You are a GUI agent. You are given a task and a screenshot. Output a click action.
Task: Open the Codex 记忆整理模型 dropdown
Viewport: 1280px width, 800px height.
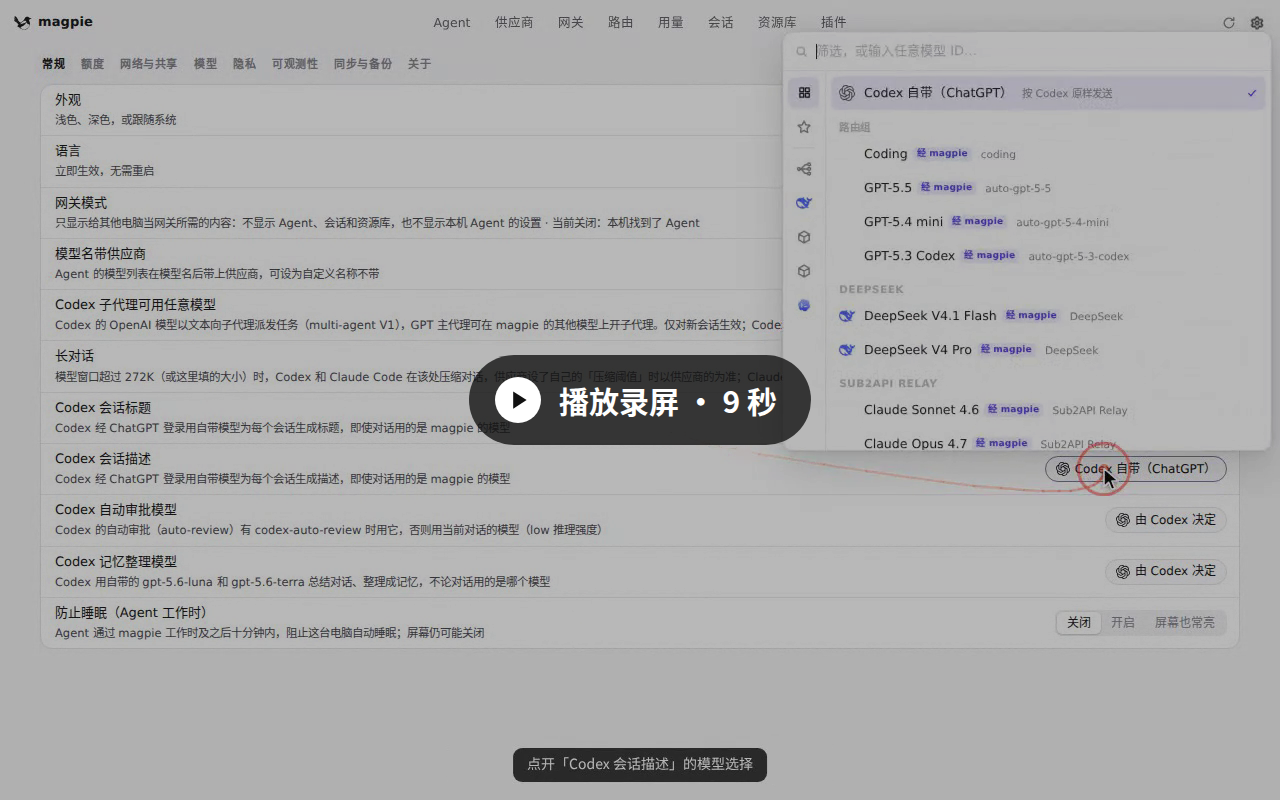[1166, 571]
